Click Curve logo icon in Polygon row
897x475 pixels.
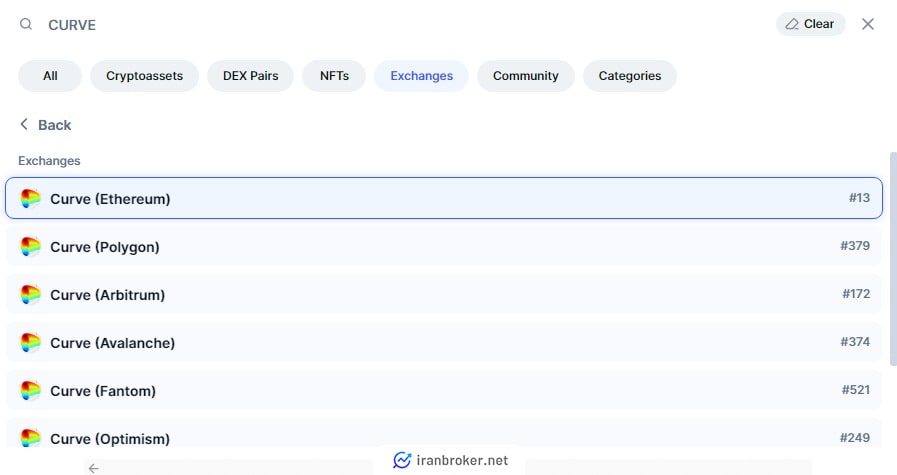30,247
